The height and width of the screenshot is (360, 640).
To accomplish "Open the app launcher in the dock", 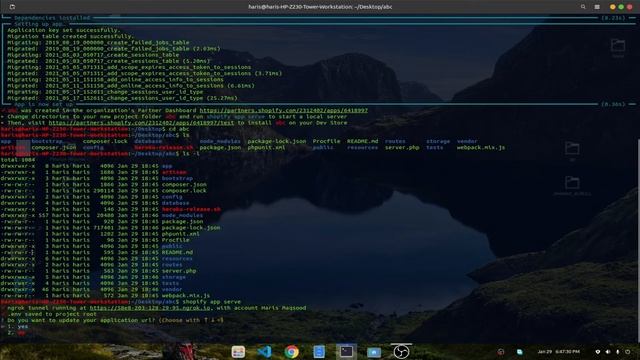I will 238,351.
